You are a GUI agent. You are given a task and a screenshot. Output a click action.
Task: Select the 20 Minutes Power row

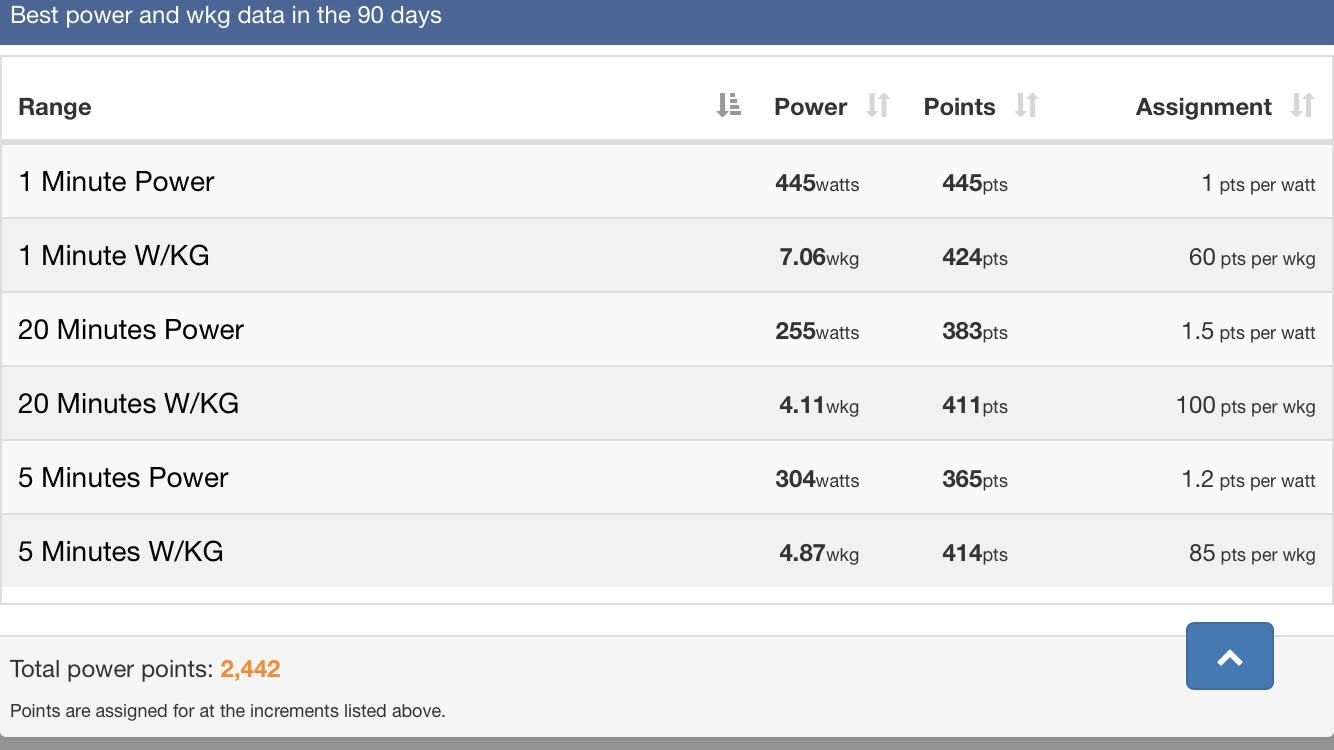[667, 330]
